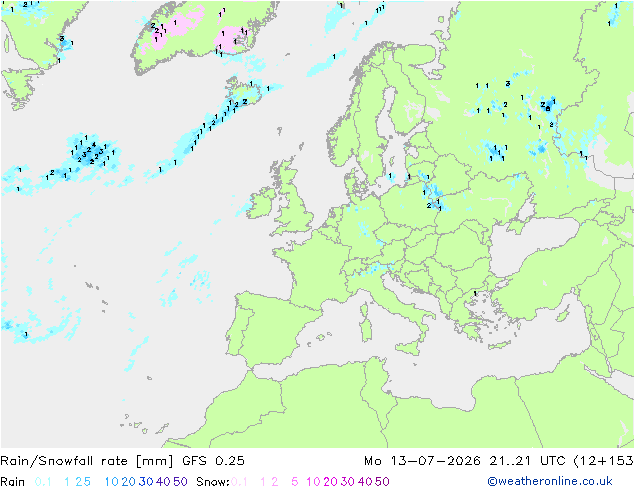Viewport: 634px width, 490px height.
Task: Click the snow legend value 5
Action: coord(294,482)
